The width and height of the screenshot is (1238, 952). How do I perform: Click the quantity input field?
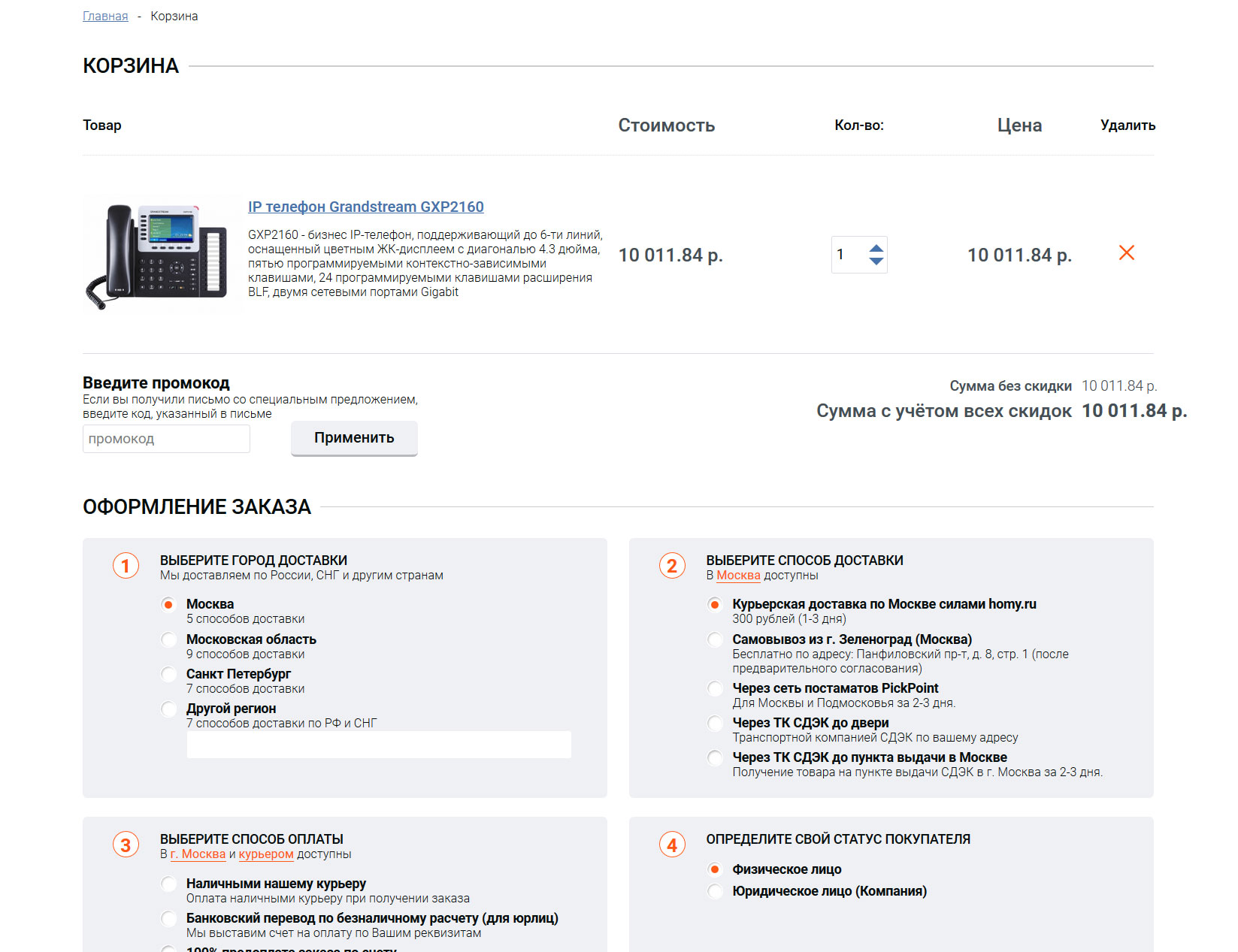pos(849,255)
